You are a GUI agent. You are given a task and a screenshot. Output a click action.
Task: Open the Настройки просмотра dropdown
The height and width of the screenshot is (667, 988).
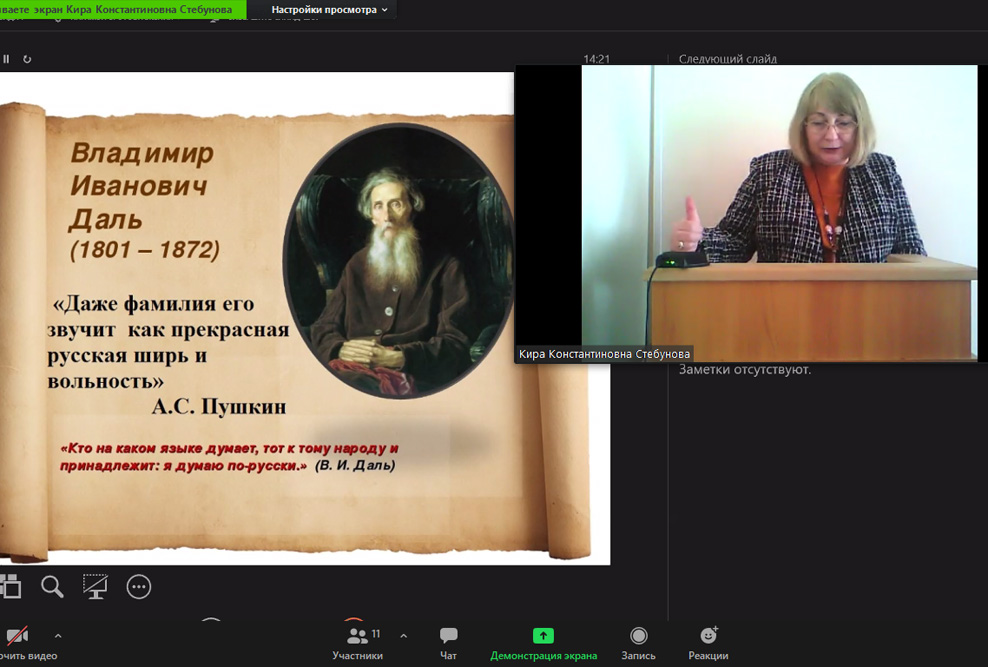tap(329, 10)
